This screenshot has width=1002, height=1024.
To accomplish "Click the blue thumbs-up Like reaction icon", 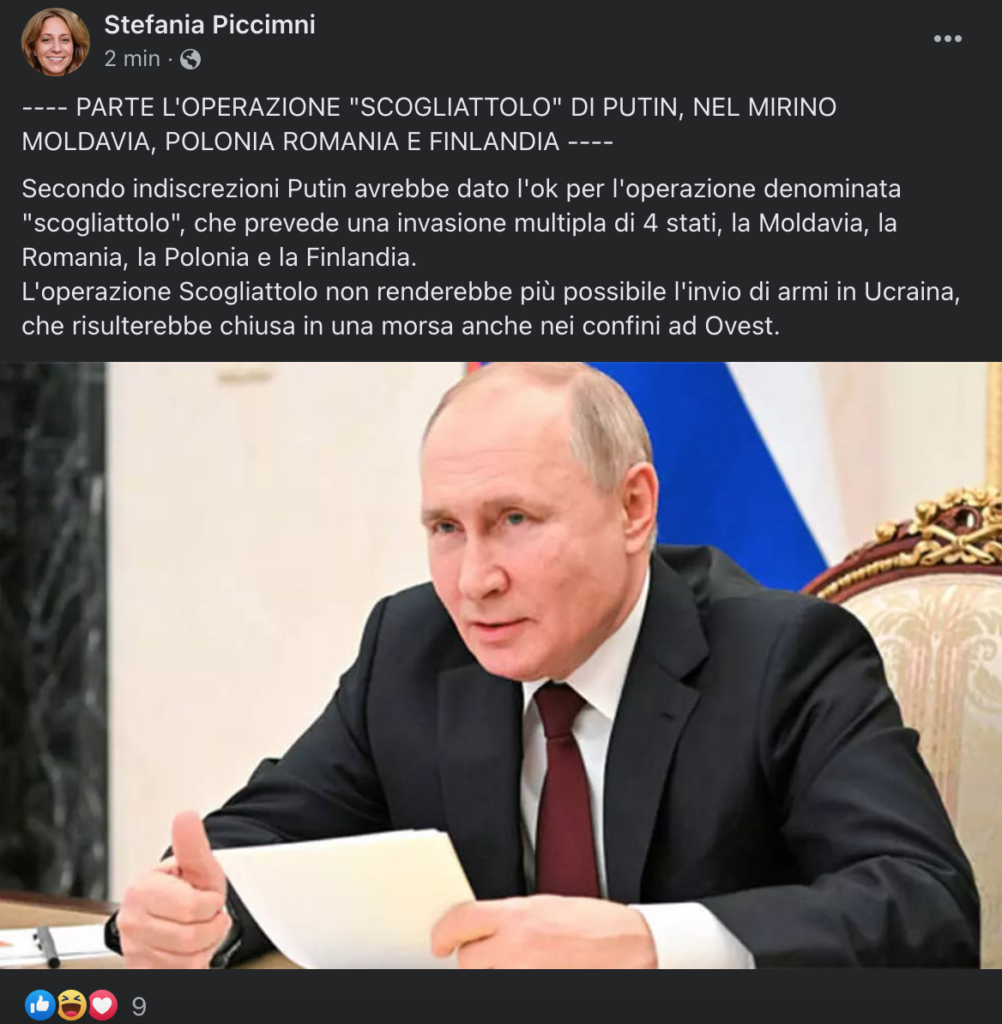I will click(40, 1004).
